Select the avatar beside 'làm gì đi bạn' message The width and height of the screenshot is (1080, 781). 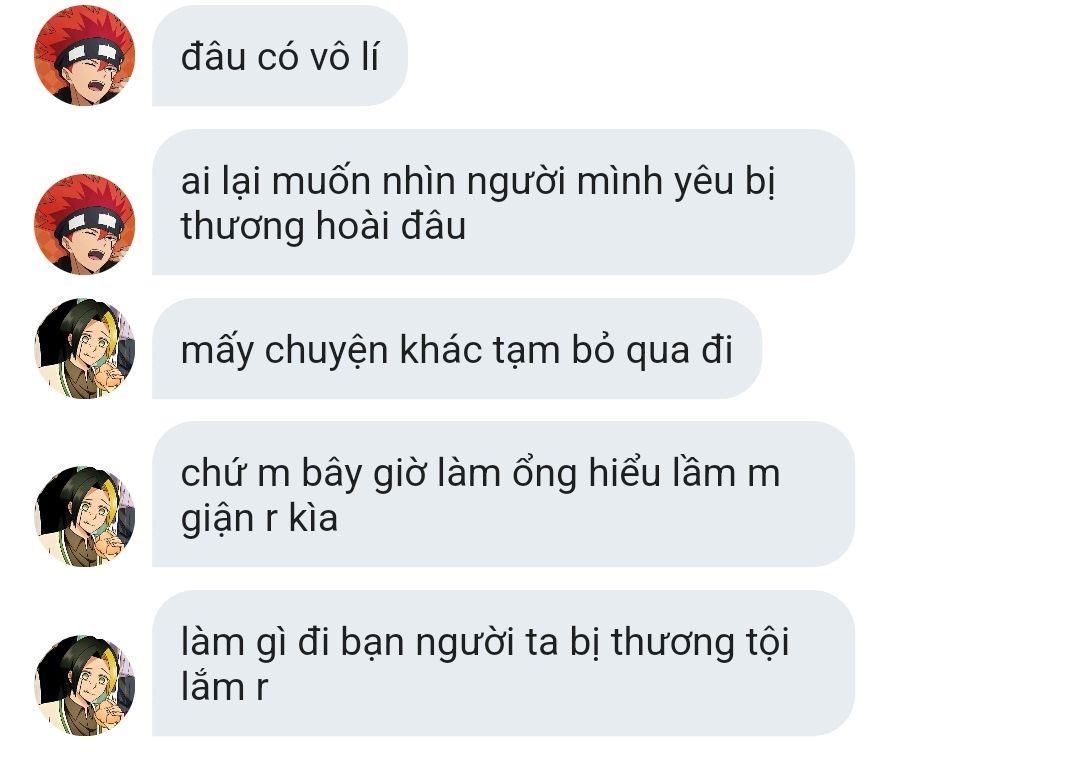(84, 685)
